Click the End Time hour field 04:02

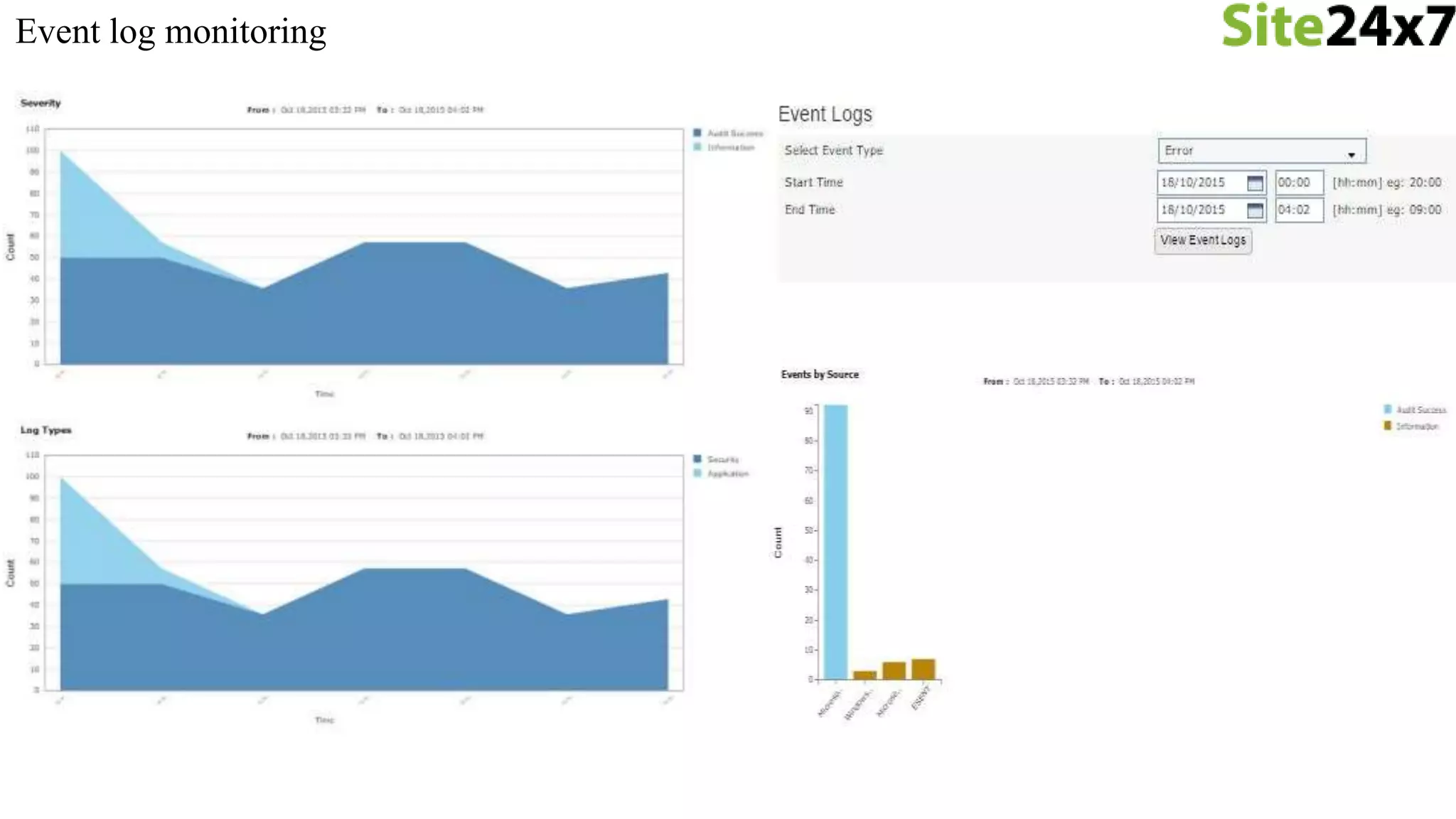1299,210
